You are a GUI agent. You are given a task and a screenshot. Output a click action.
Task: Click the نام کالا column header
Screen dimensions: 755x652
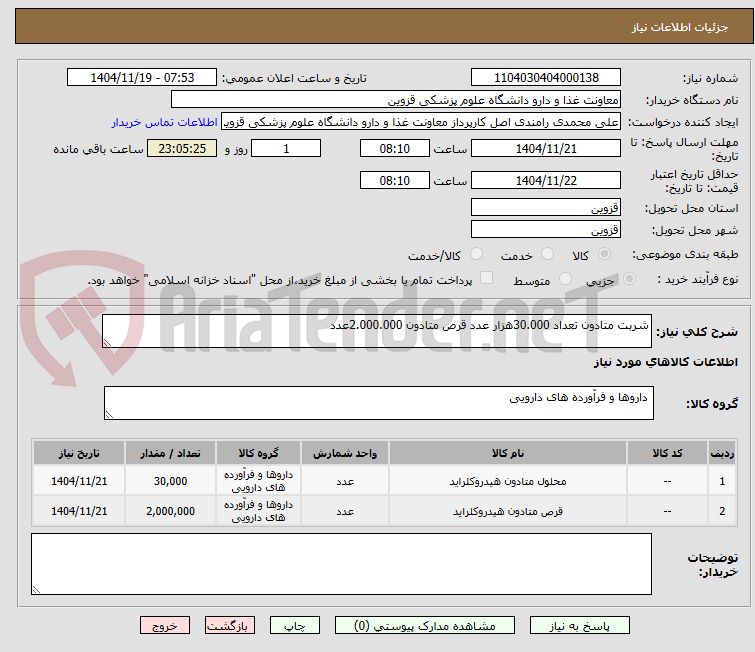click(508, 453)
